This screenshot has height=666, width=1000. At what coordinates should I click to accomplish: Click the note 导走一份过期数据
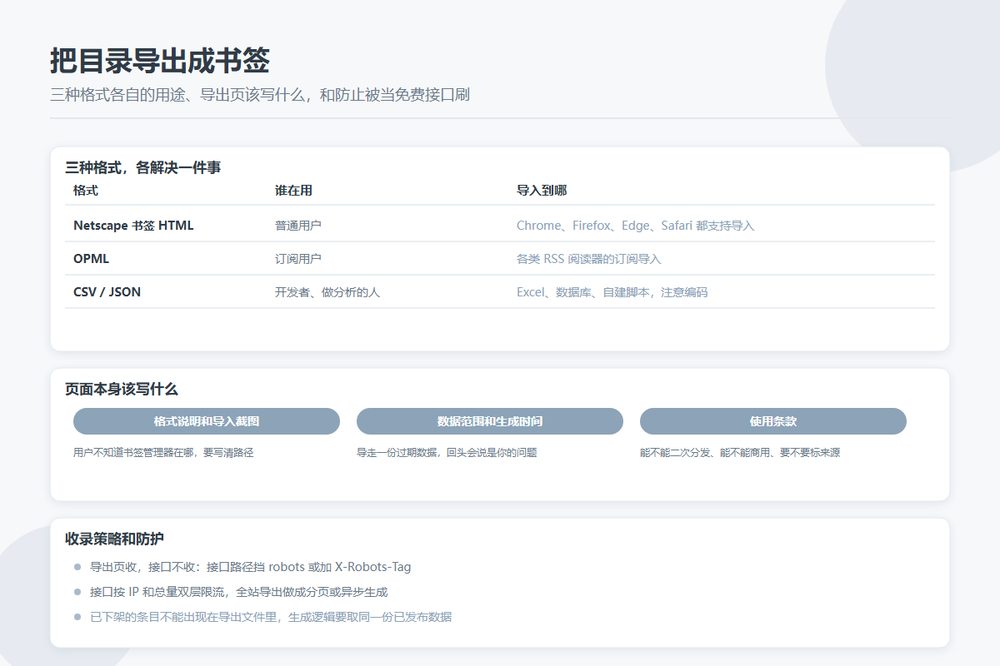pos(446,452)
